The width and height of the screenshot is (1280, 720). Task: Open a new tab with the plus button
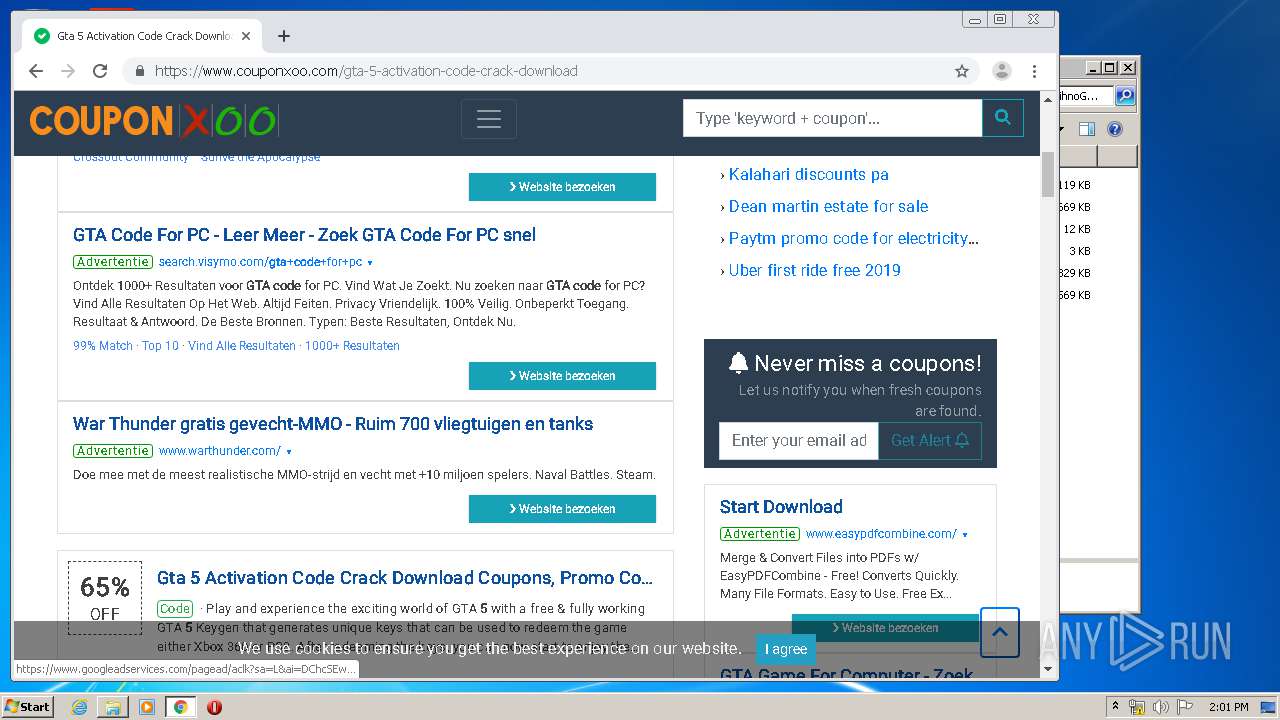pos(284,36)
